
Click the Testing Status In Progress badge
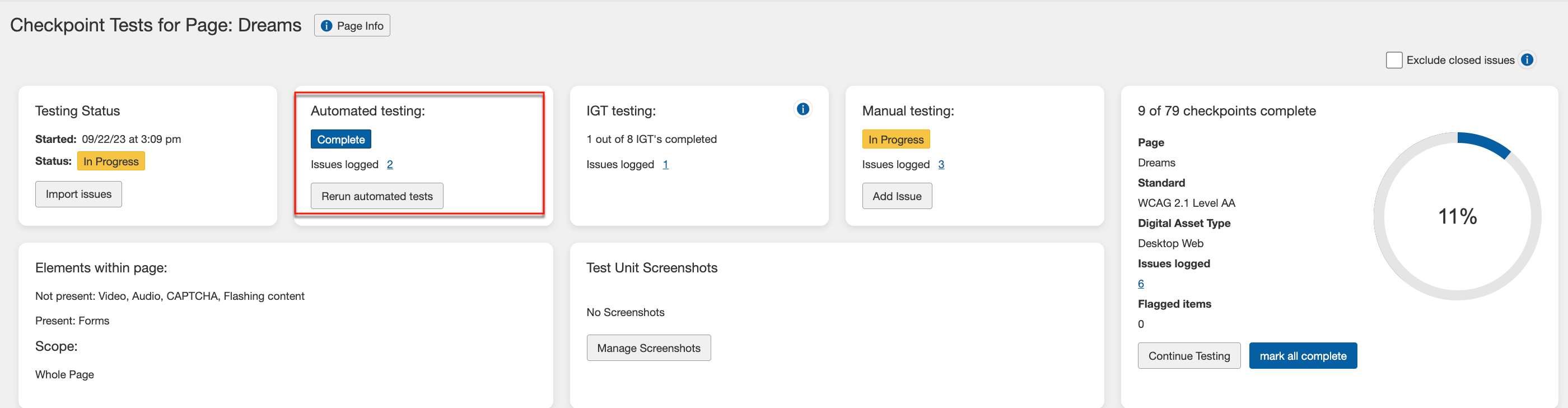[x=111, y=161]
